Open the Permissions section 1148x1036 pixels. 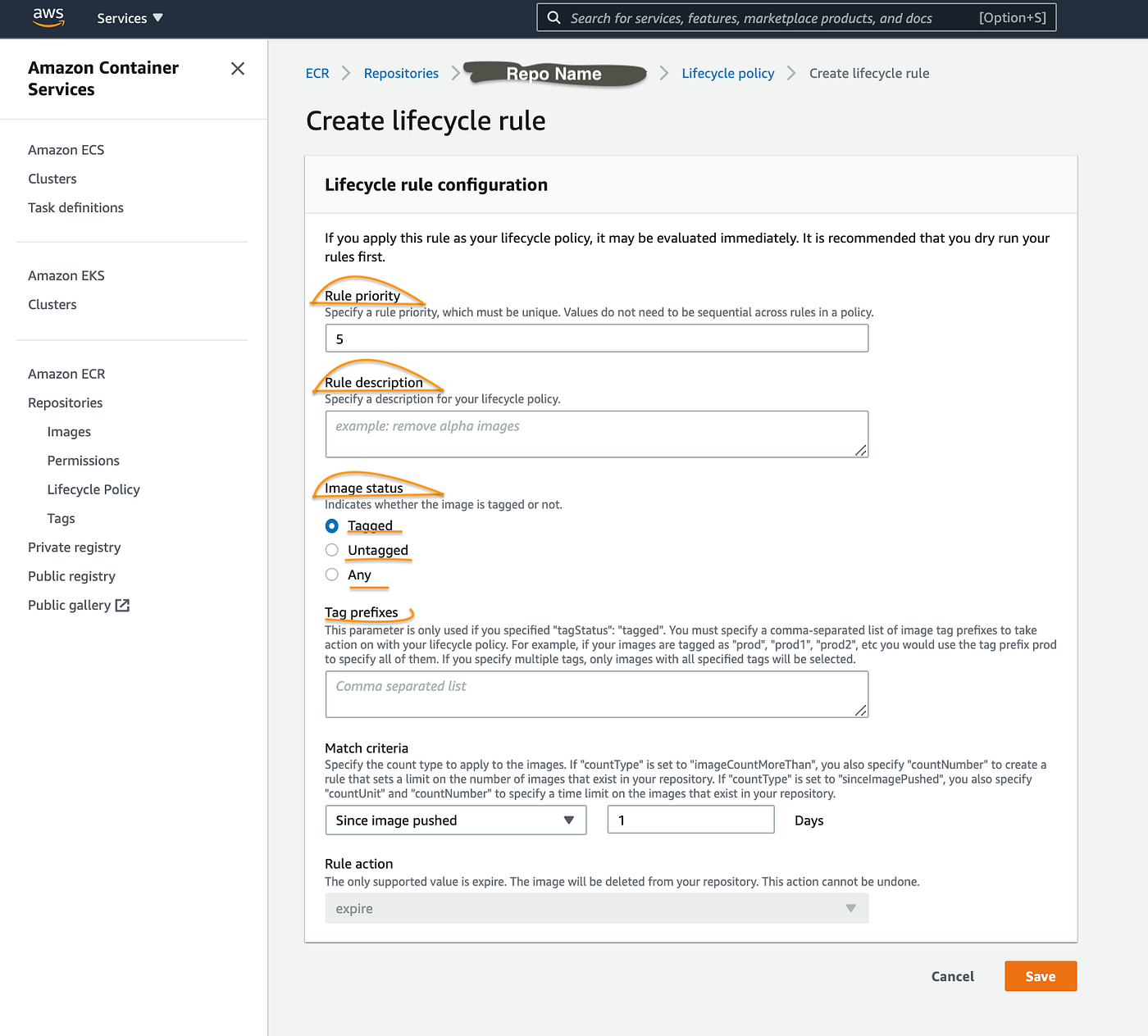(83, 460)
